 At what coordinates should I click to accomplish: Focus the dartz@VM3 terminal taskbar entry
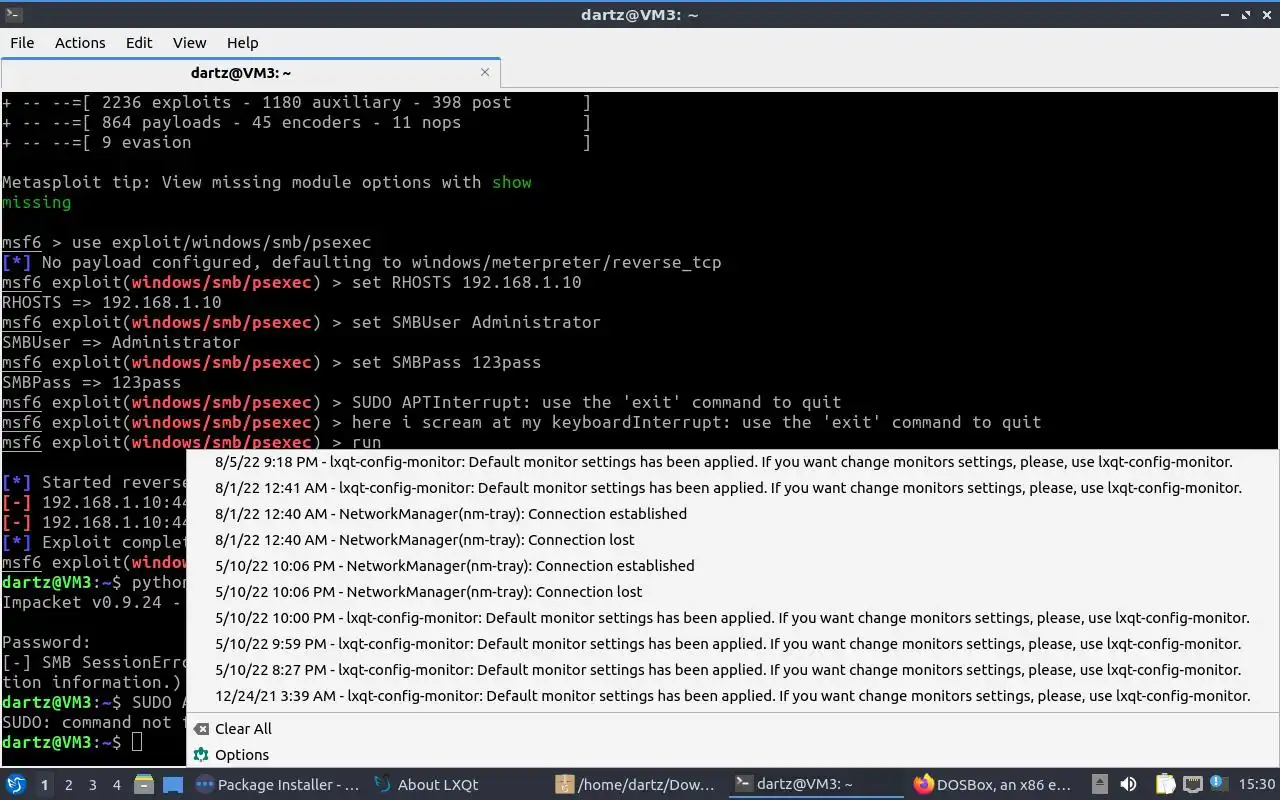[816, 785]
